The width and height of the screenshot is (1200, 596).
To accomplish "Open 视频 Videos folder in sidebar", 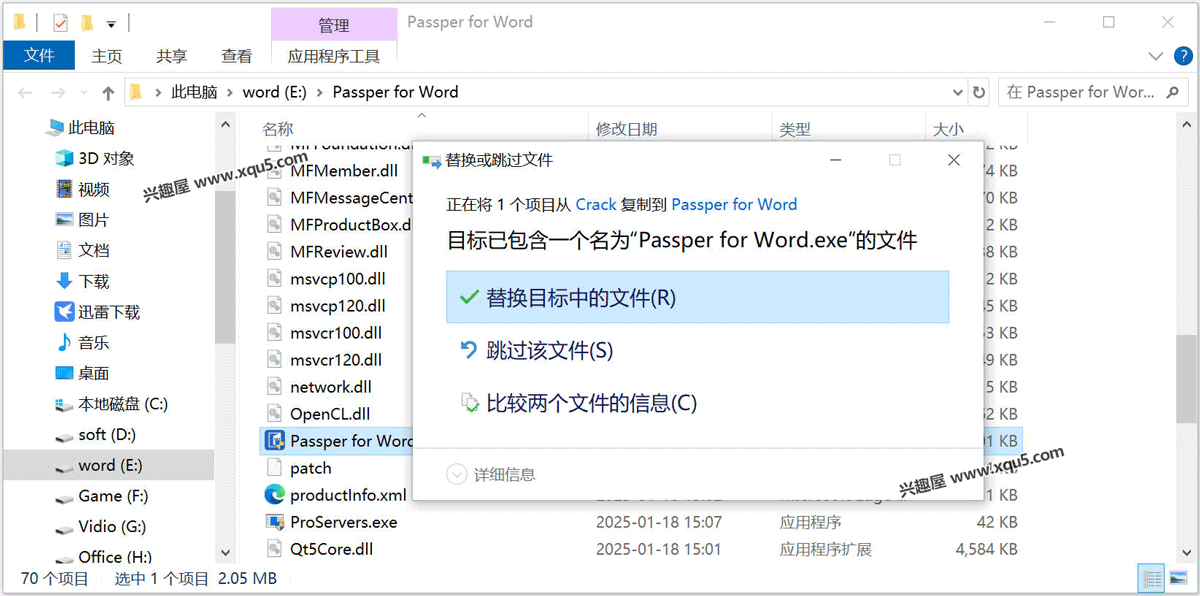I will (x=94, y=189).
